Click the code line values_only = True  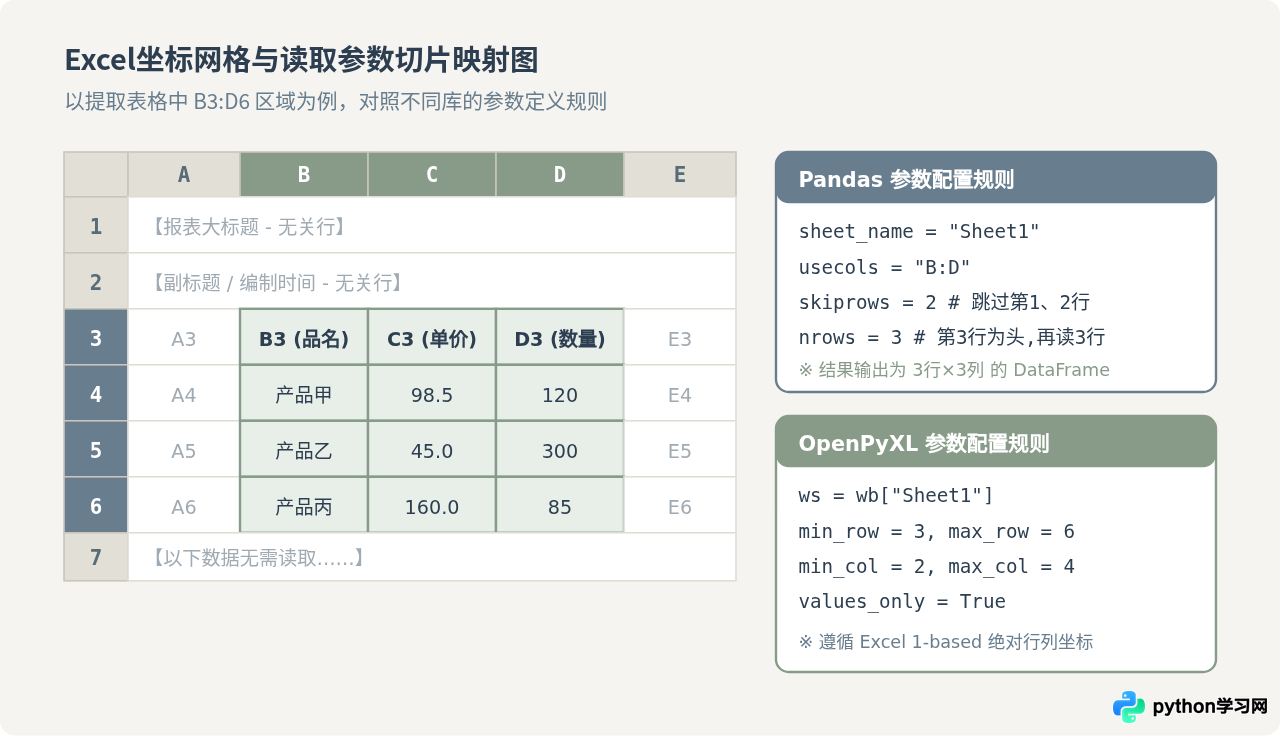(902, 601)
